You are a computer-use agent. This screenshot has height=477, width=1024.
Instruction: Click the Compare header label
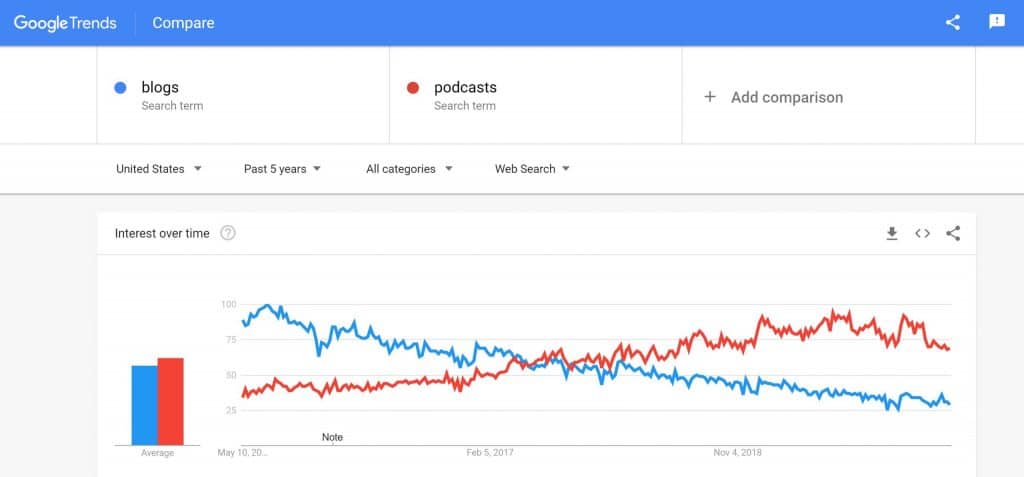coord(183,22)
